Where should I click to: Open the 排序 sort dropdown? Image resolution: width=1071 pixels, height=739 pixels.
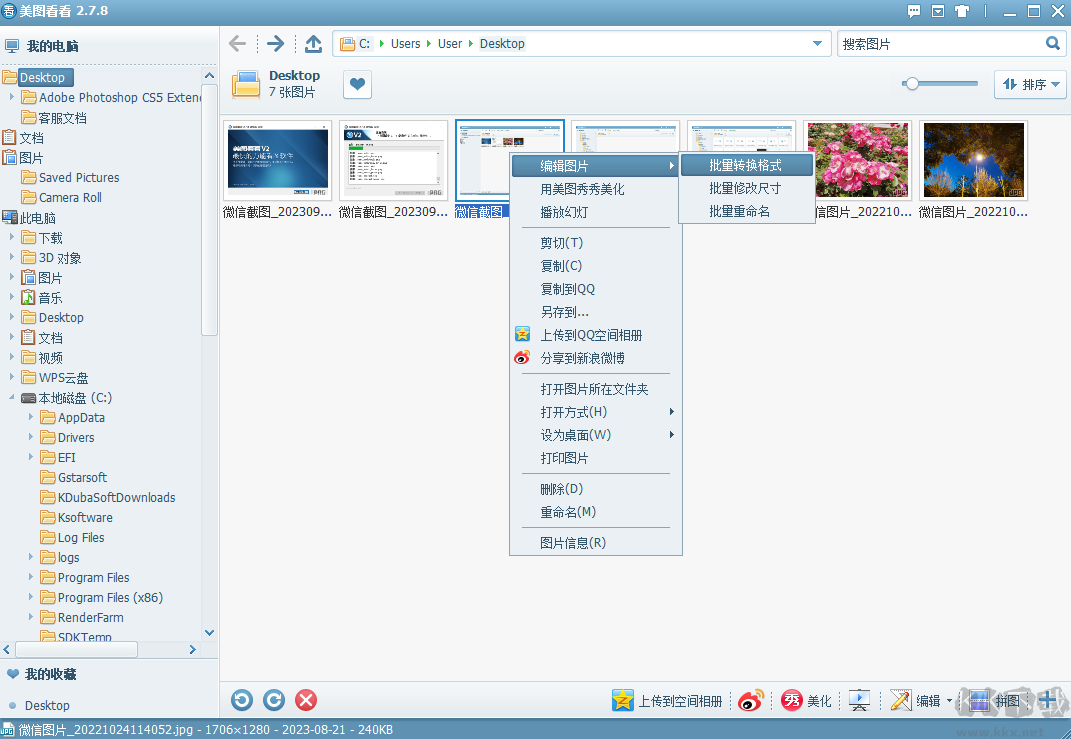pyautogui.click(x=1030, y=85)
